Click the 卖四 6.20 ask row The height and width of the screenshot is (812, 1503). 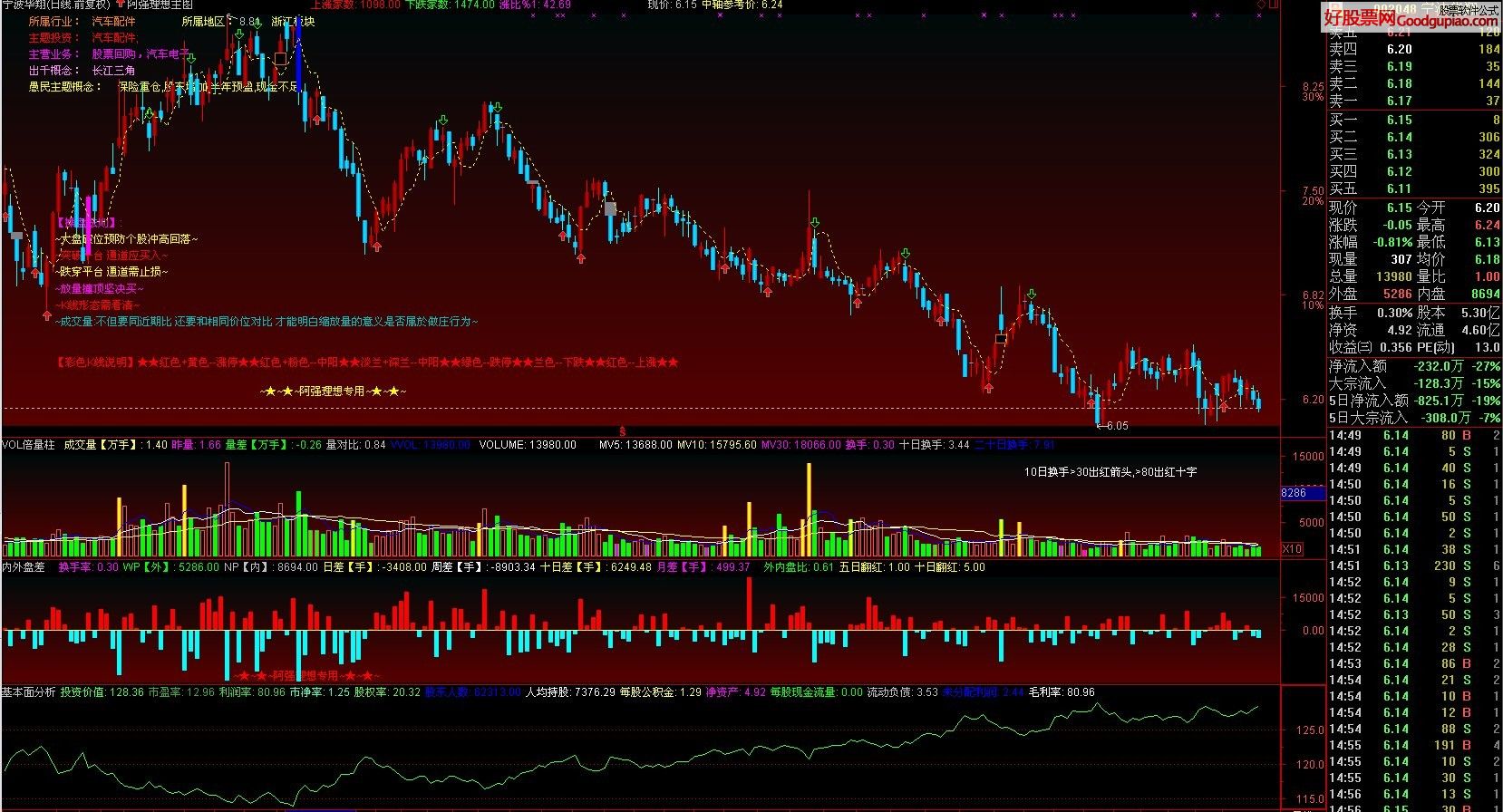coord(1415,49)
